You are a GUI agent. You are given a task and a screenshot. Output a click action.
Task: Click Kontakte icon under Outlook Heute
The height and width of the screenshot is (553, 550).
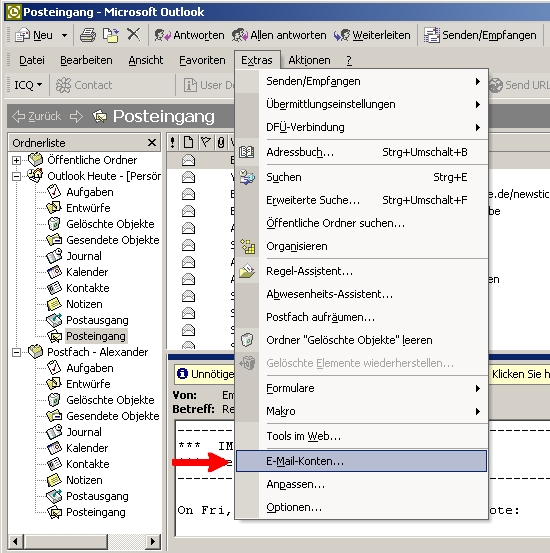coord(54,287)
